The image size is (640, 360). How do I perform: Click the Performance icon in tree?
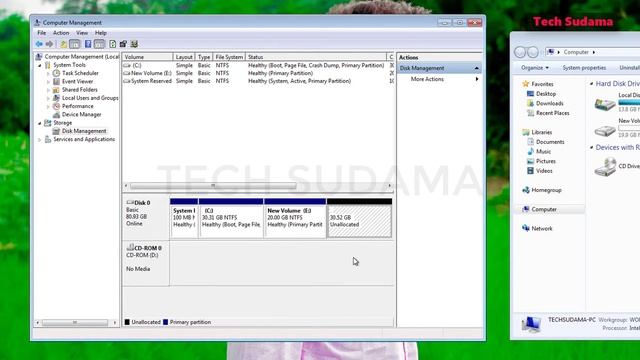(56, 106)
